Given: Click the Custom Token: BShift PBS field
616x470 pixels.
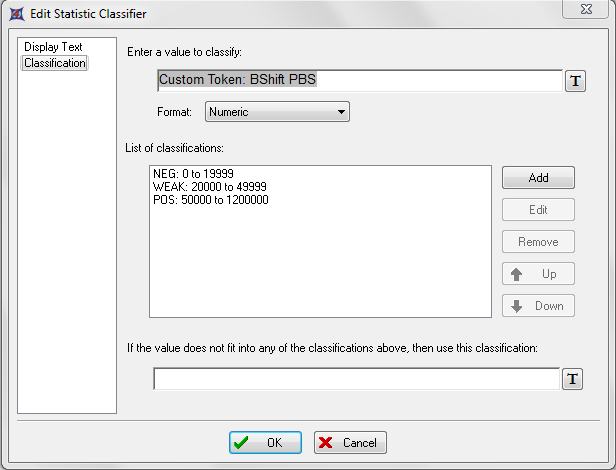Looking at the screenshot, I should coord(360,81).
